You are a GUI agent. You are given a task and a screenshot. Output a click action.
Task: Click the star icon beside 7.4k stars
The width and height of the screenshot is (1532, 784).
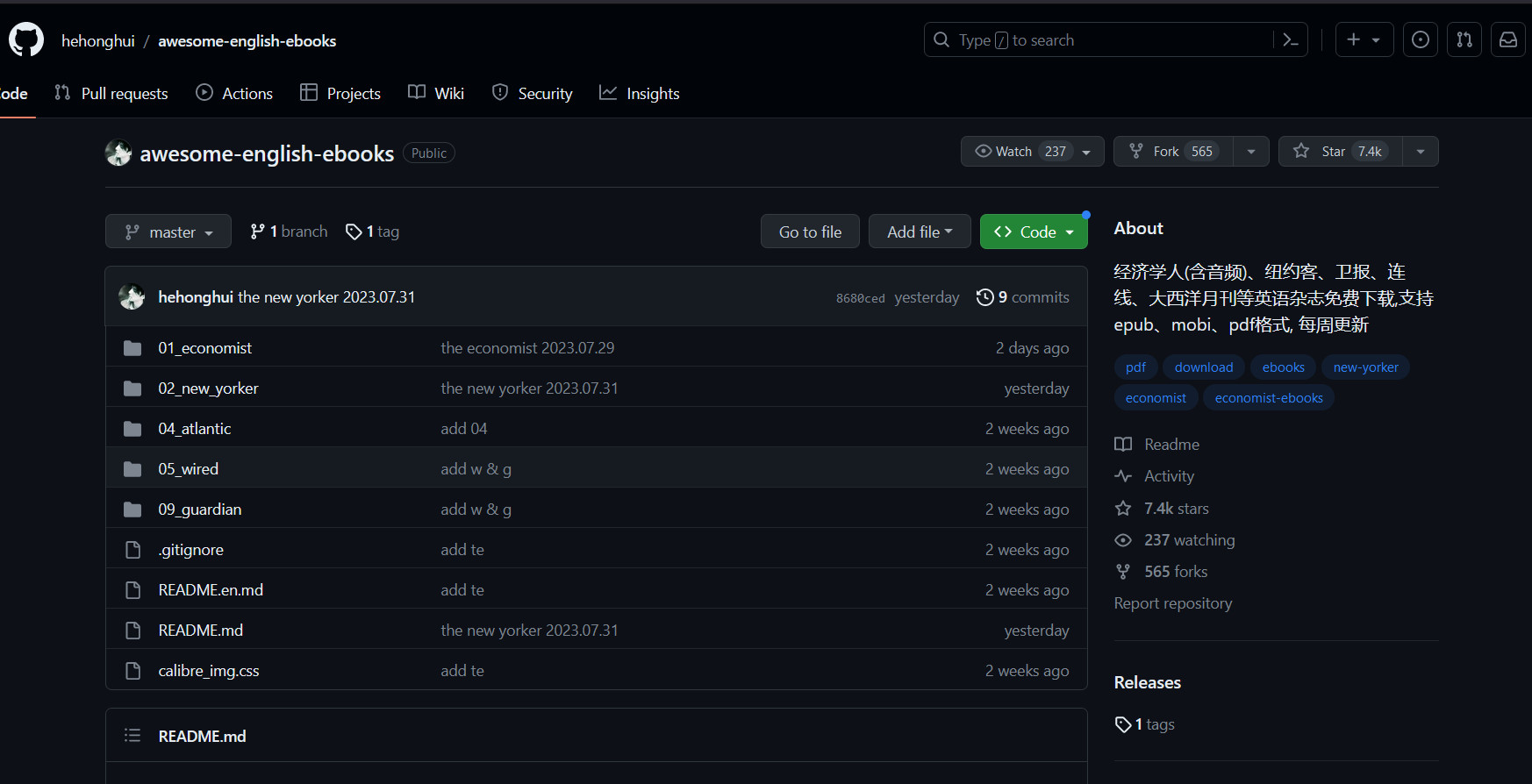(x=1123, y=509)
